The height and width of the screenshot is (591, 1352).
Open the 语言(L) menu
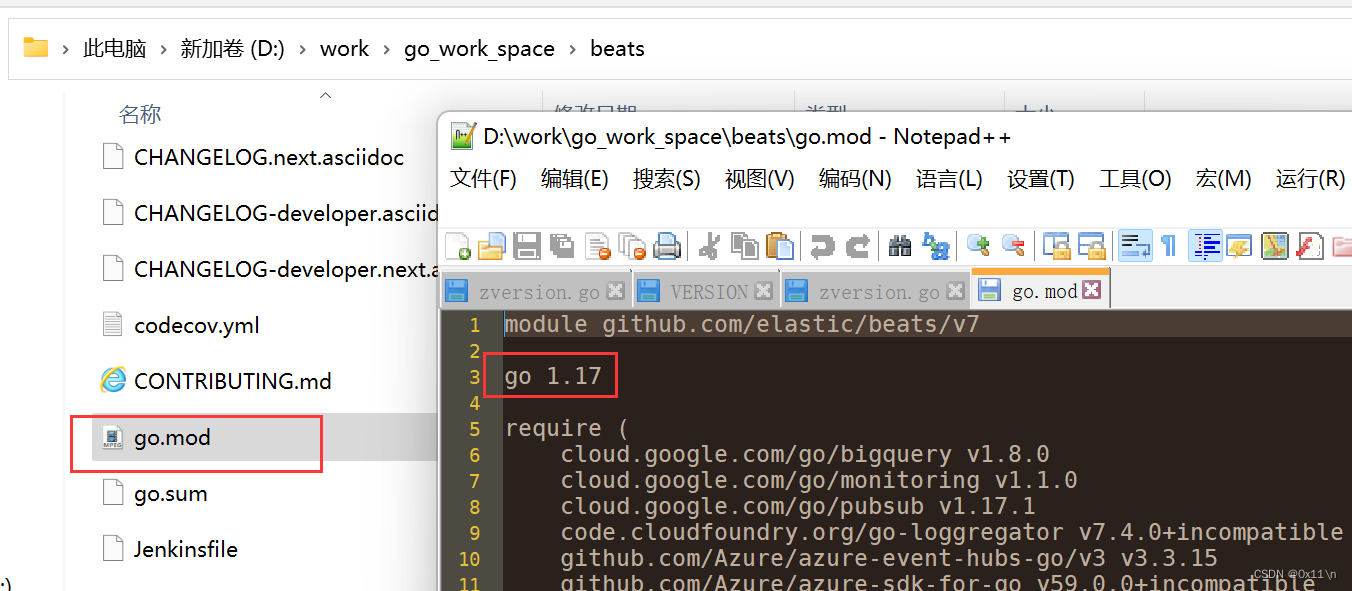[948, 178]
